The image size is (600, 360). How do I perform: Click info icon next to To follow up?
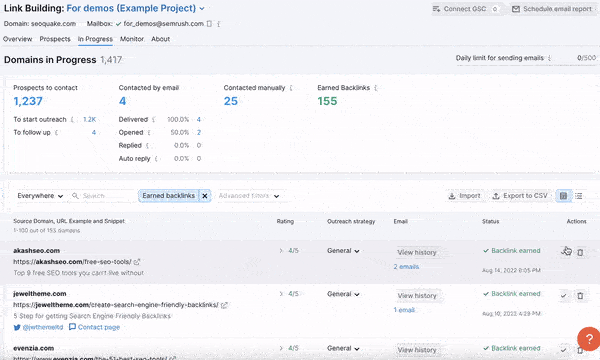(x=56, y=133)
